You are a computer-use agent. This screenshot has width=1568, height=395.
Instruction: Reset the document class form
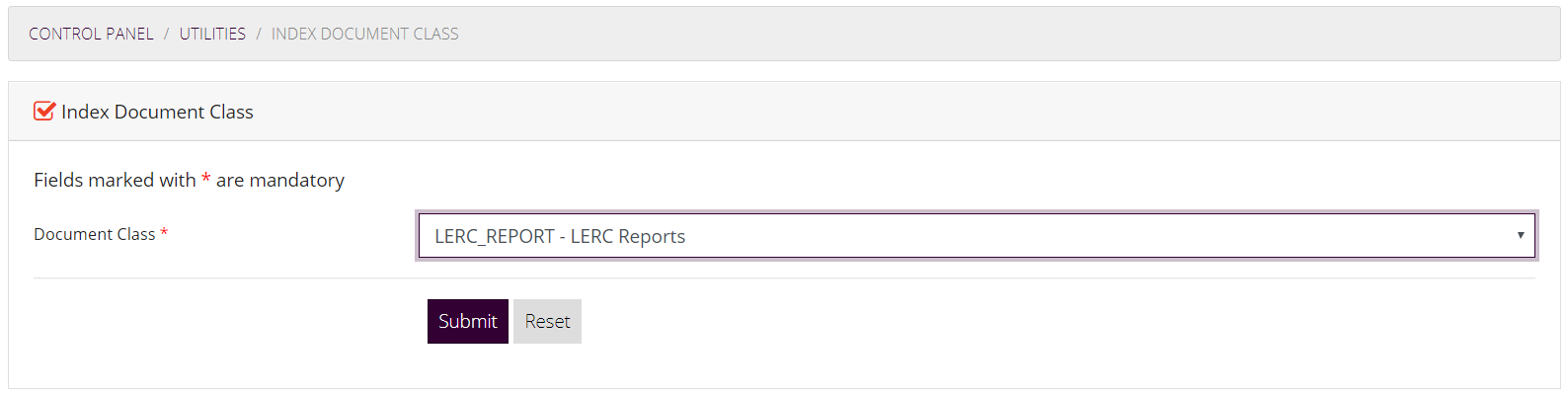[x=547, y=321]
